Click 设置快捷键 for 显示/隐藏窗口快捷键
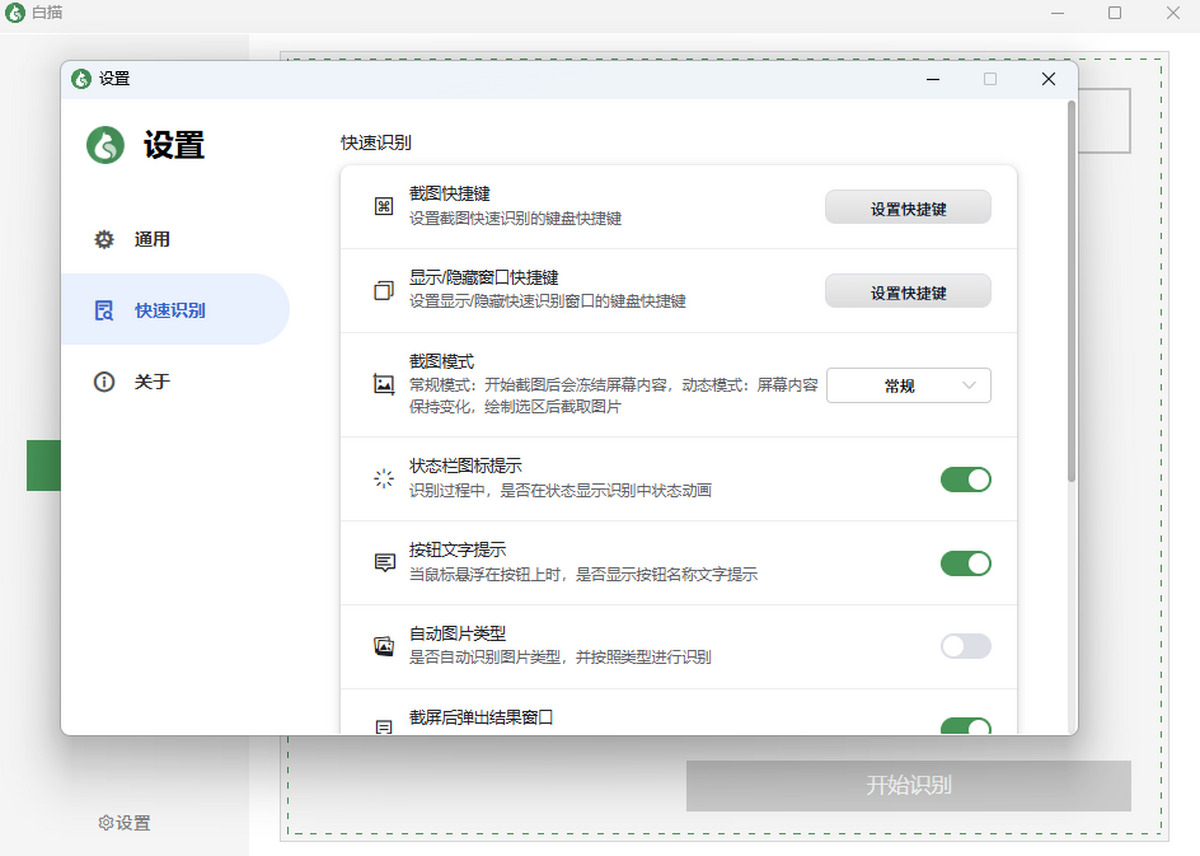 (908, 292)
